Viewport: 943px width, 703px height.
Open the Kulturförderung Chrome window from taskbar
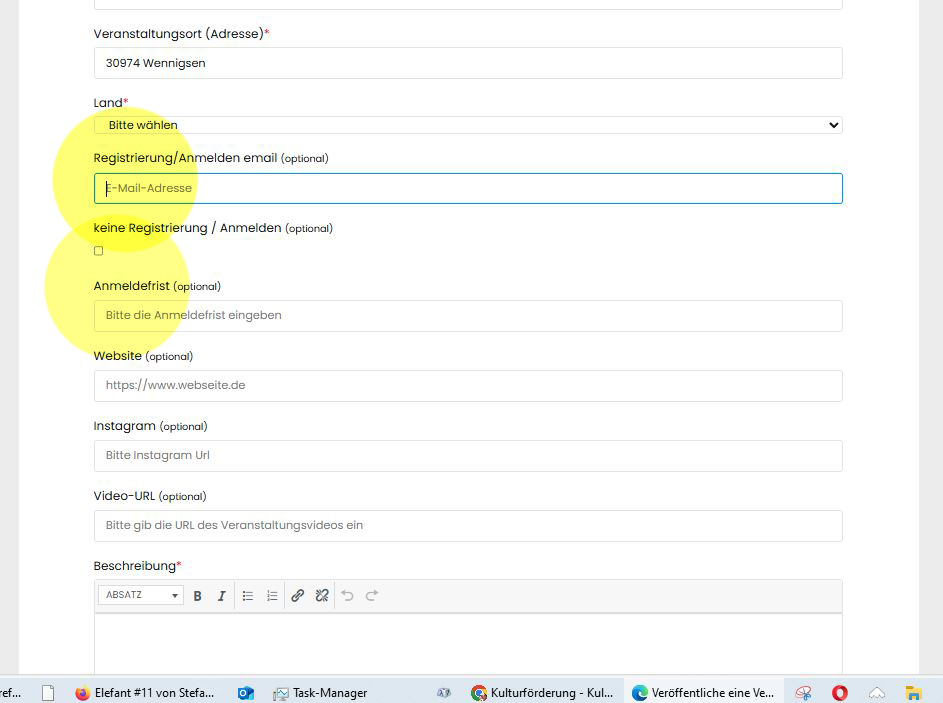542,692
